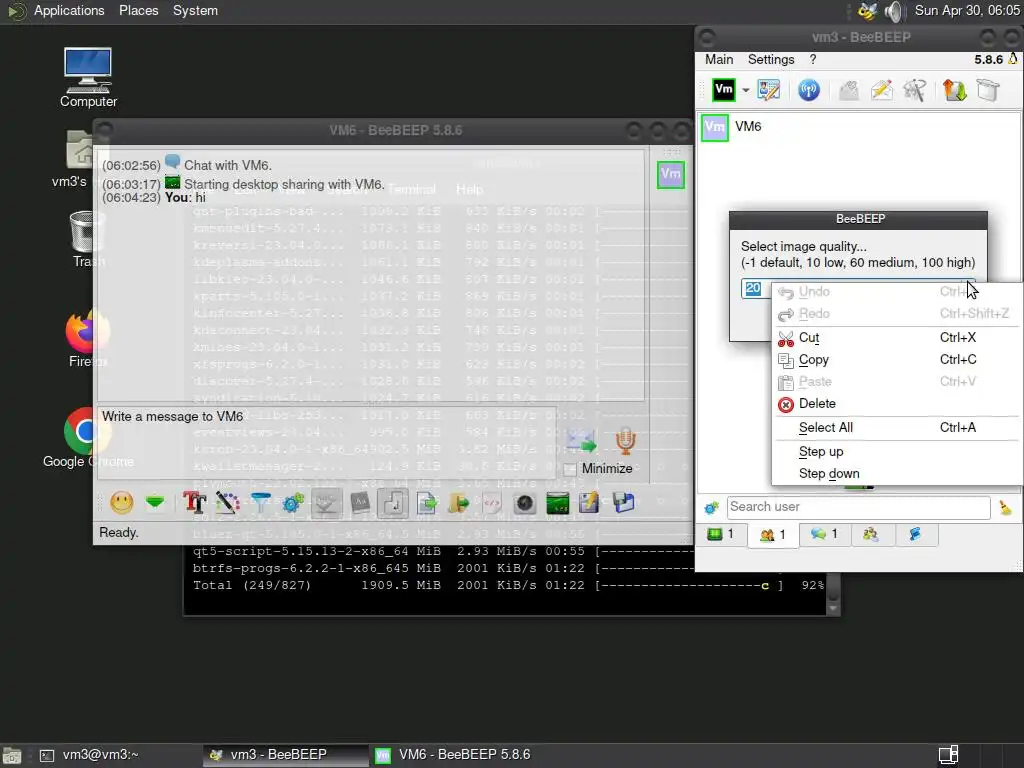Screen dimensions: 1024x768
Task: Open file transfers up-down arrows icon
Action: [954, 89]
